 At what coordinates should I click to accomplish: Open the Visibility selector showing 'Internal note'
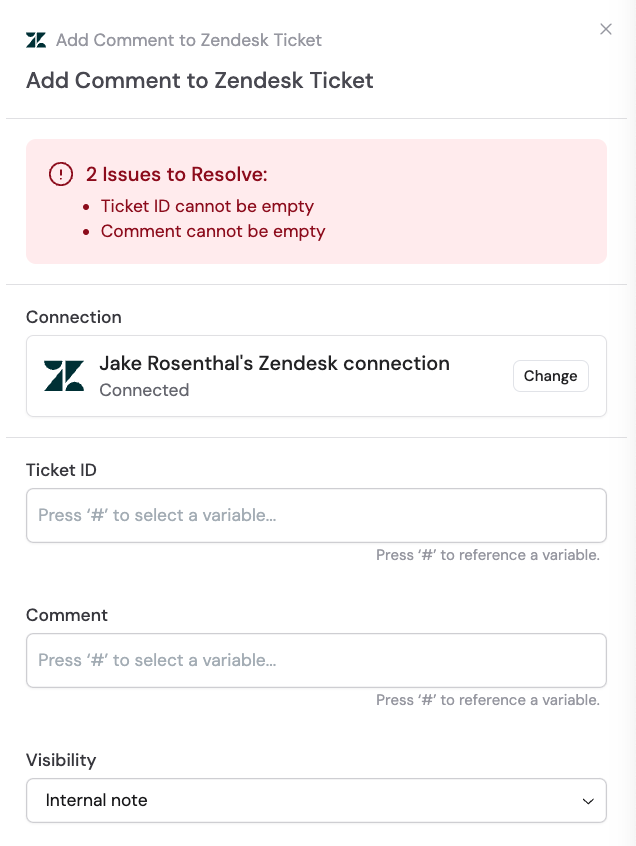(316, 800)
